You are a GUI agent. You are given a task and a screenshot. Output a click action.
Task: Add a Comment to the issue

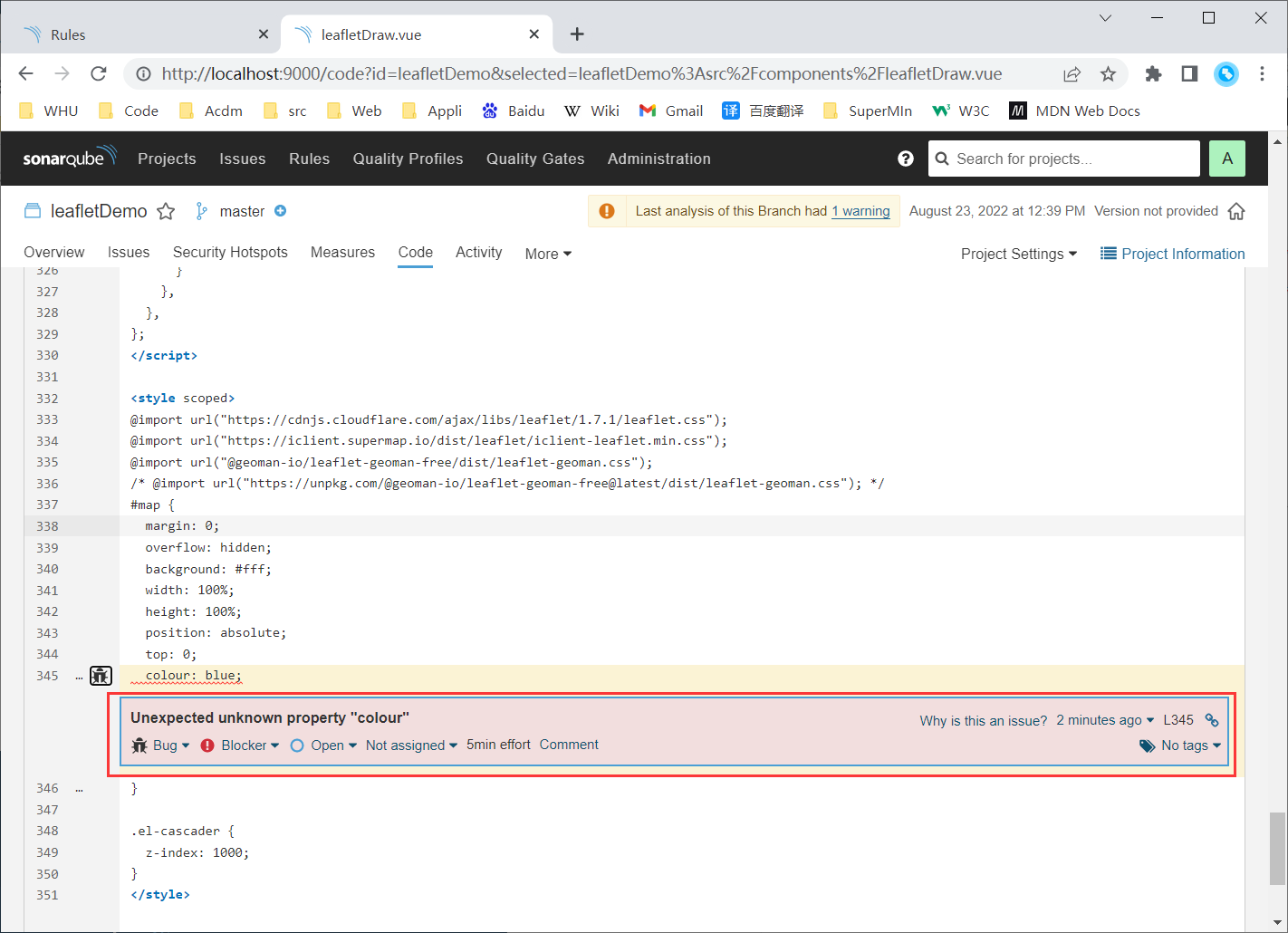[x=569, y=745]
